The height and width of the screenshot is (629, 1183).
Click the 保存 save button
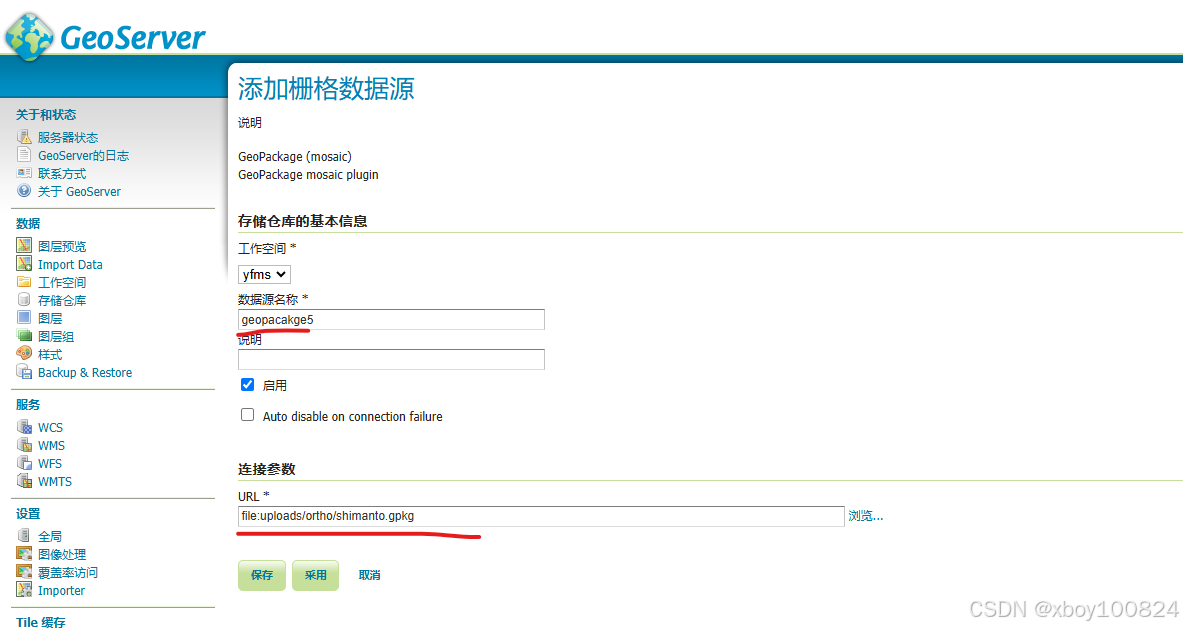click(262, 575)
